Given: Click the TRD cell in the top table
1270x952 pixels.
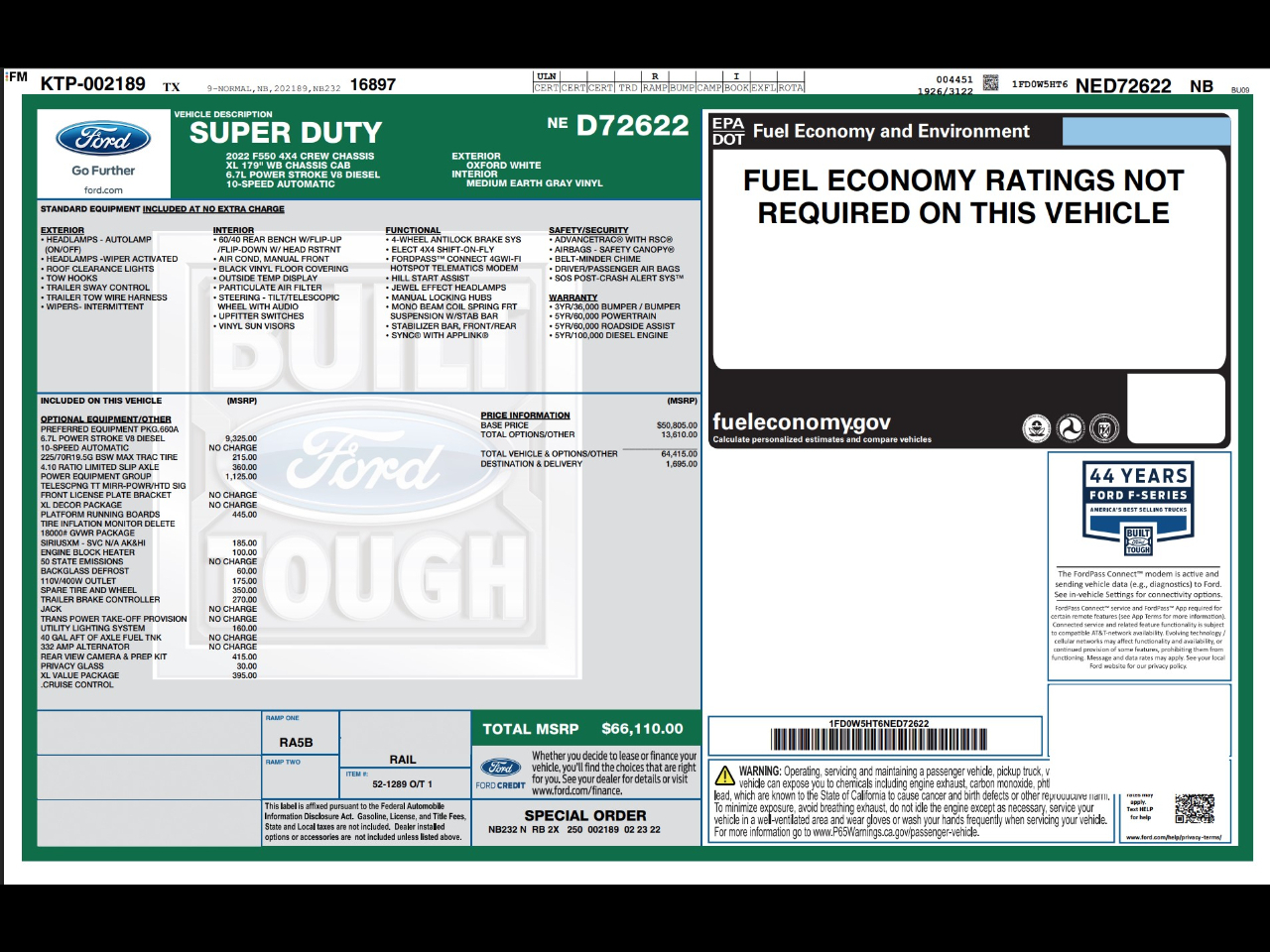Looking at the screenshot, I should coord(628,87).
